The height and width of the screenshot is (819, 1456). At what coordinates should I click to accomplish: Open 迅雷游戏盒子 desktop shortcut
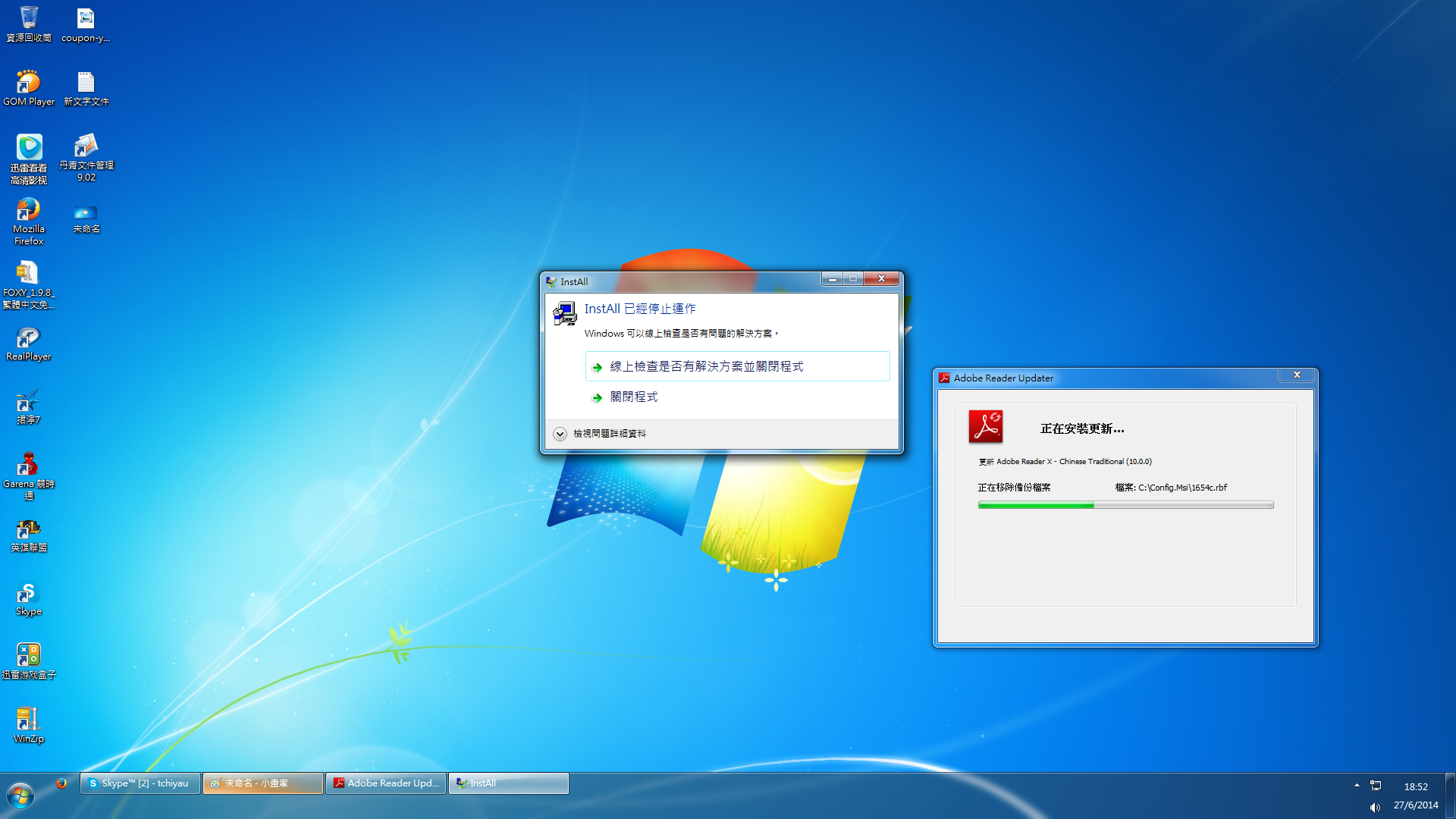(x=29, y=662)
